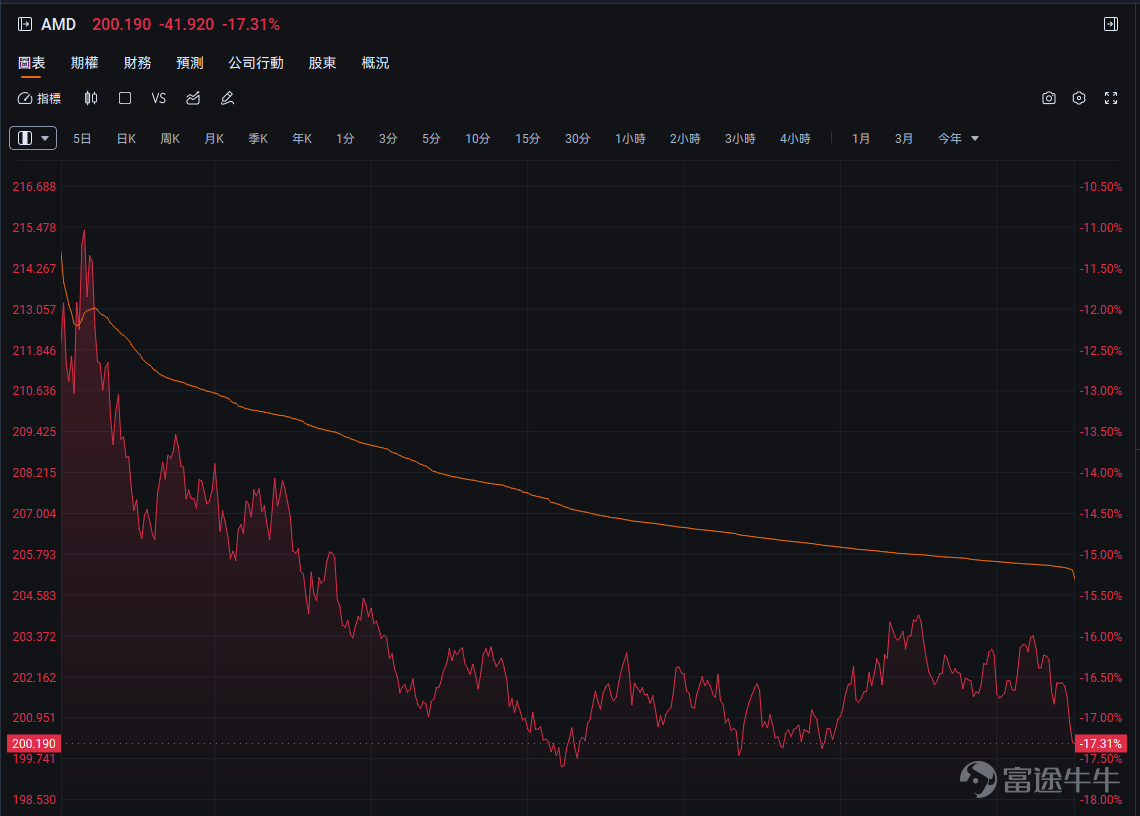Select the 月K timeframe
1140x816 pixels.
(x=214, y=138)
